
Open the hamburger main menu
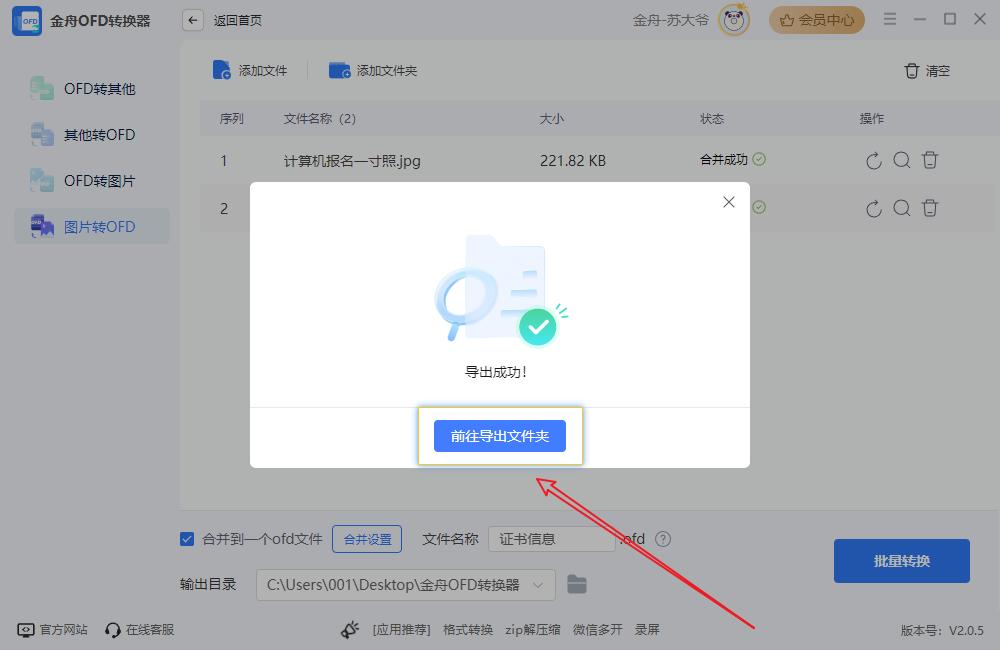890,20
